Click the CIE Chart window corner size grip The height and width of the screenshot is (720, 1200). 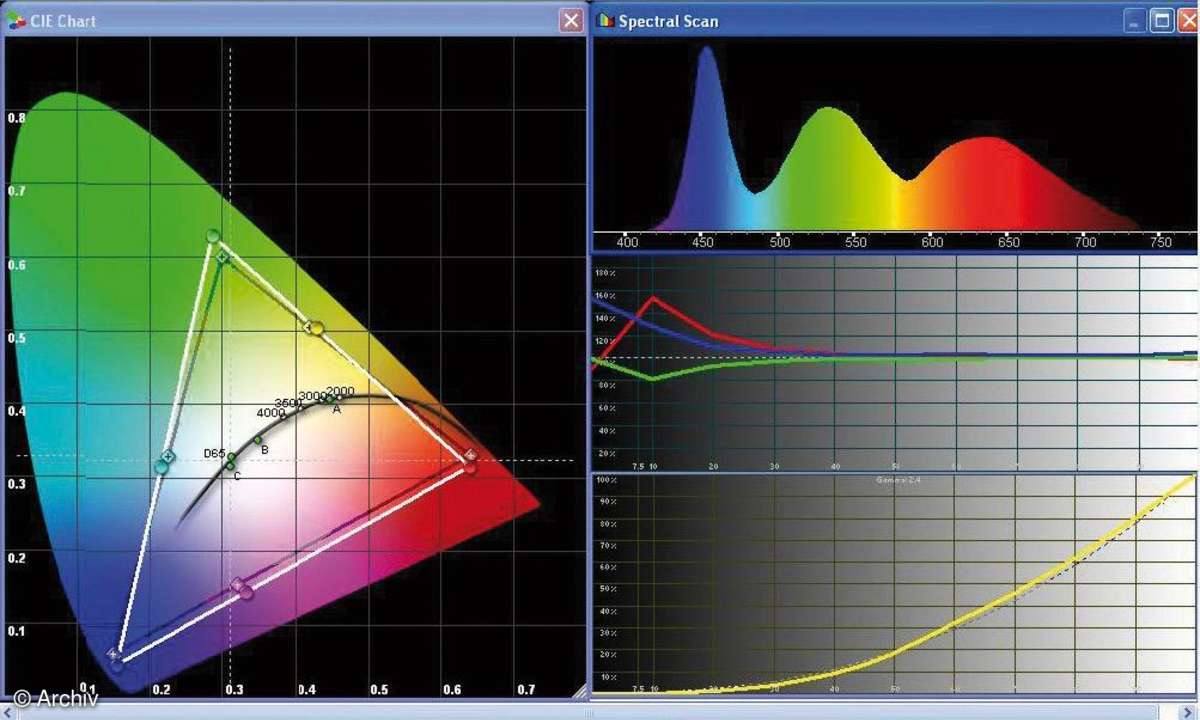pos(579,689)
